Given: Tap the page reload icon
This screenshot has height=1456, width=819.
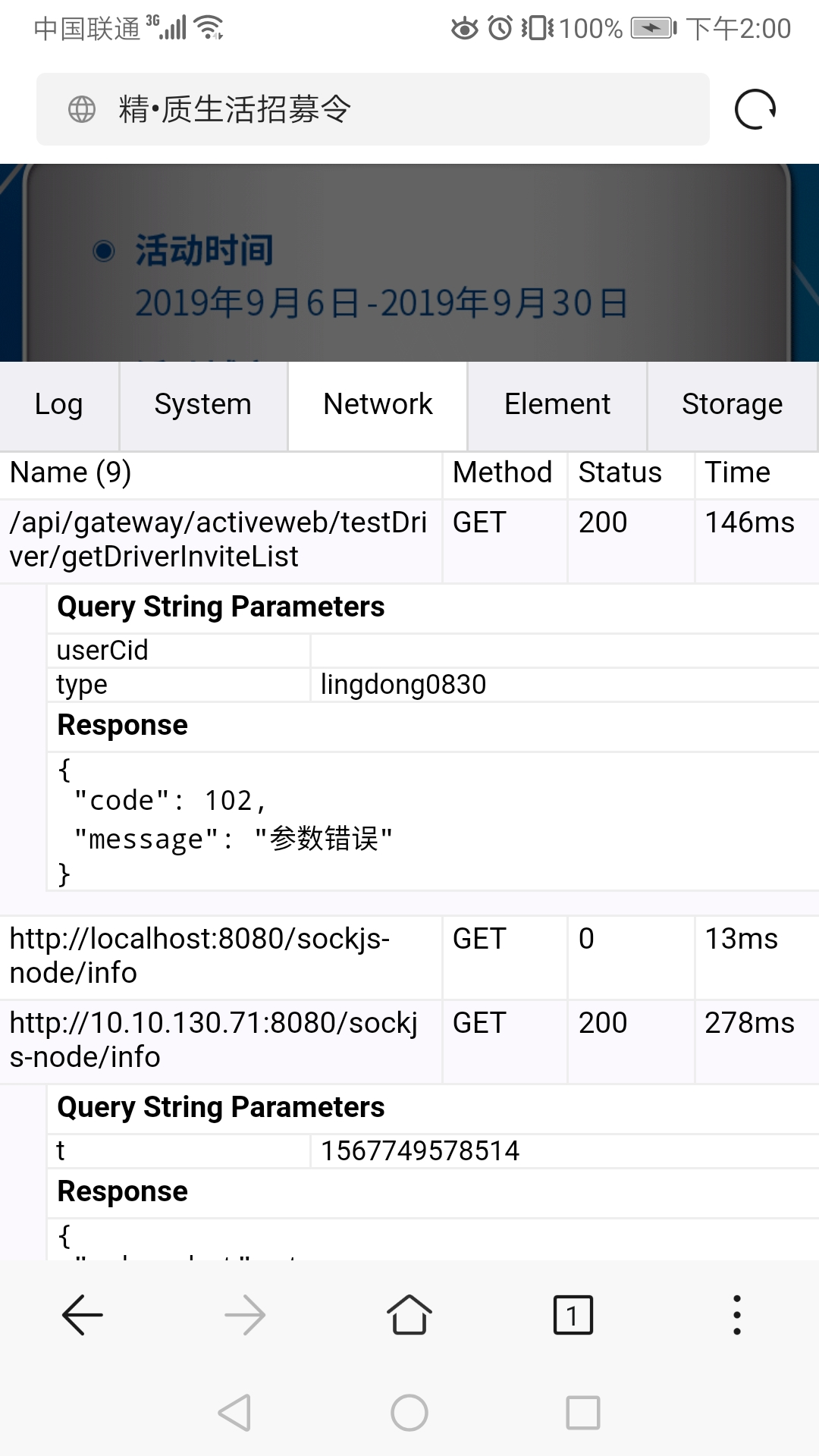Looking at the screenshot, I should 755,109.
